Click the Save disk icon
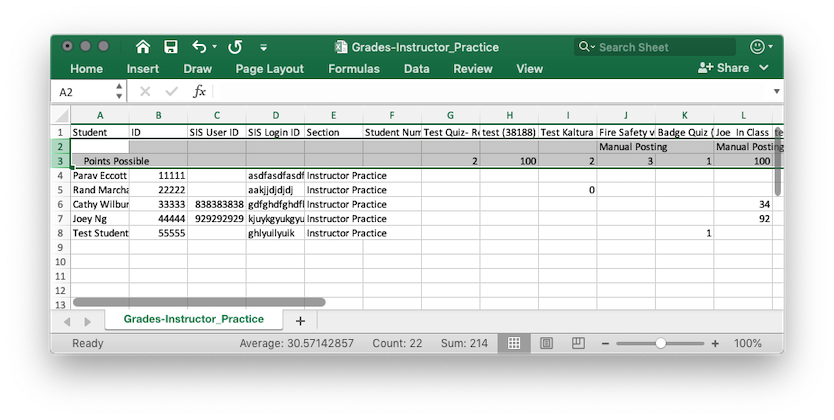This screenshot has width=834, height=420. 171,47
